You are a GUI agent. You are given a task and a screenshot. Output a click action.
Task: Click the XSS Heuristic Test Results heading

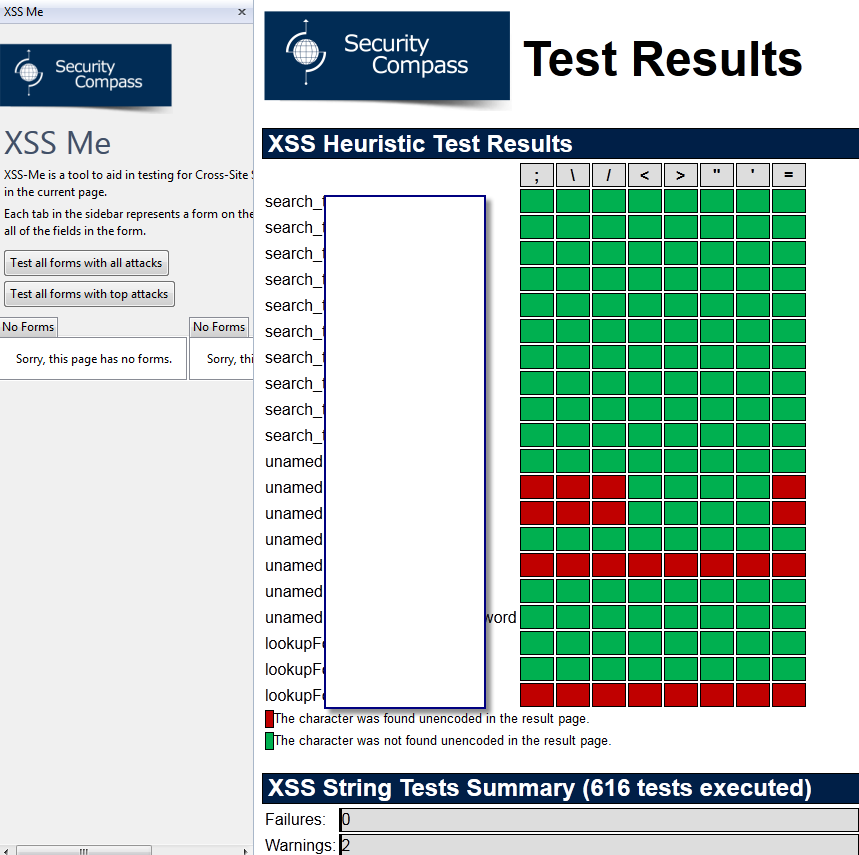(420, 144)
